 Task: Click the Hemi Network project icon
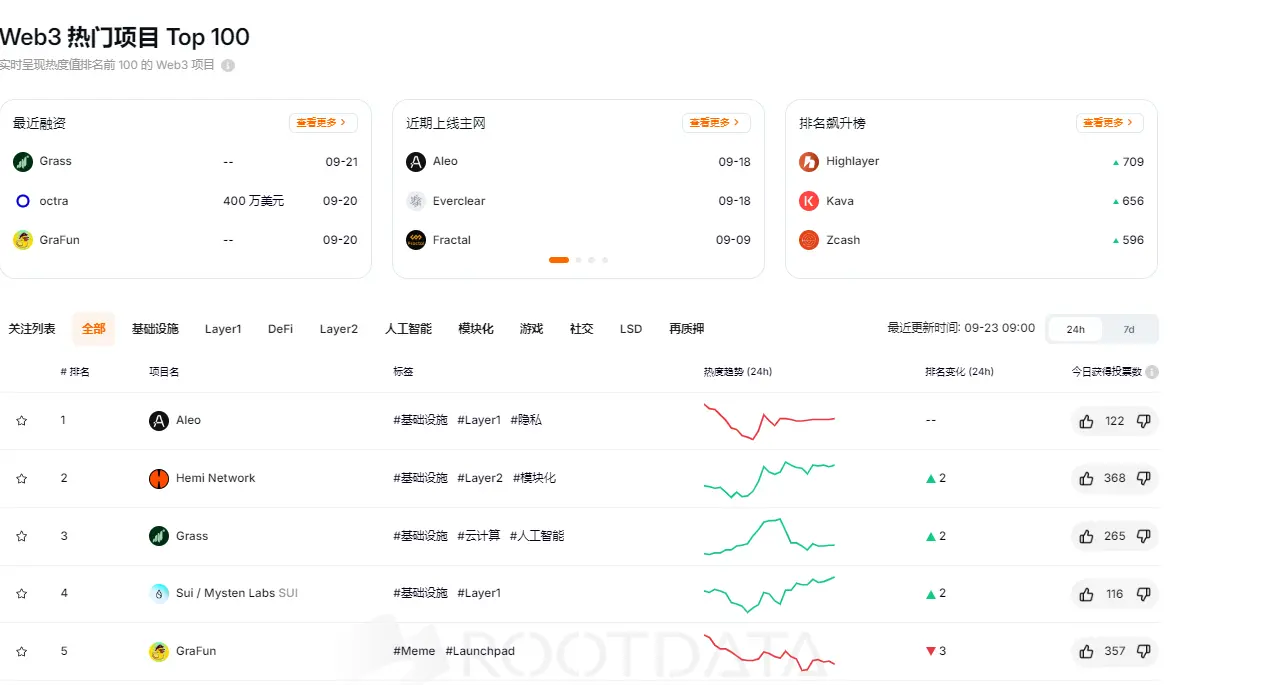click(x=157, y=477)
